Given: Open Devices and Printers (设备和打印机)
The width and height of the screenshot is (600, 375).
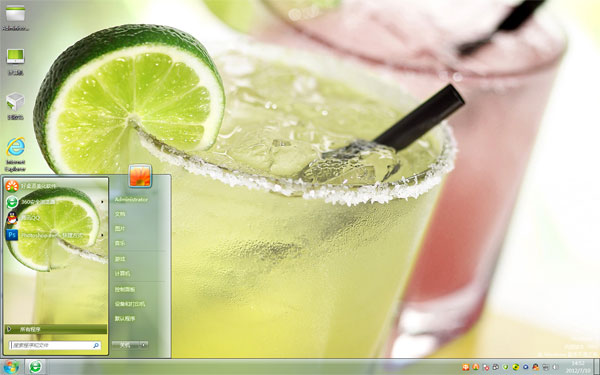Looking at the screenshot, I should (x=130, y=304).
